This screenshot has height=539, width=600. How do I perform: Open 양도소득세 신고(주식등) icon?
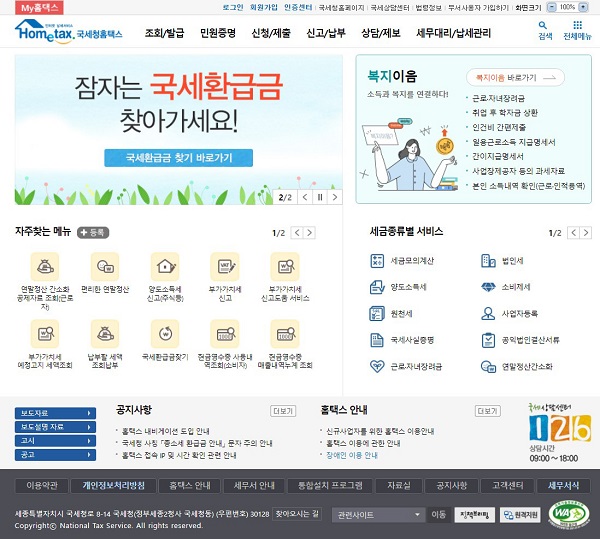[165, 267]
